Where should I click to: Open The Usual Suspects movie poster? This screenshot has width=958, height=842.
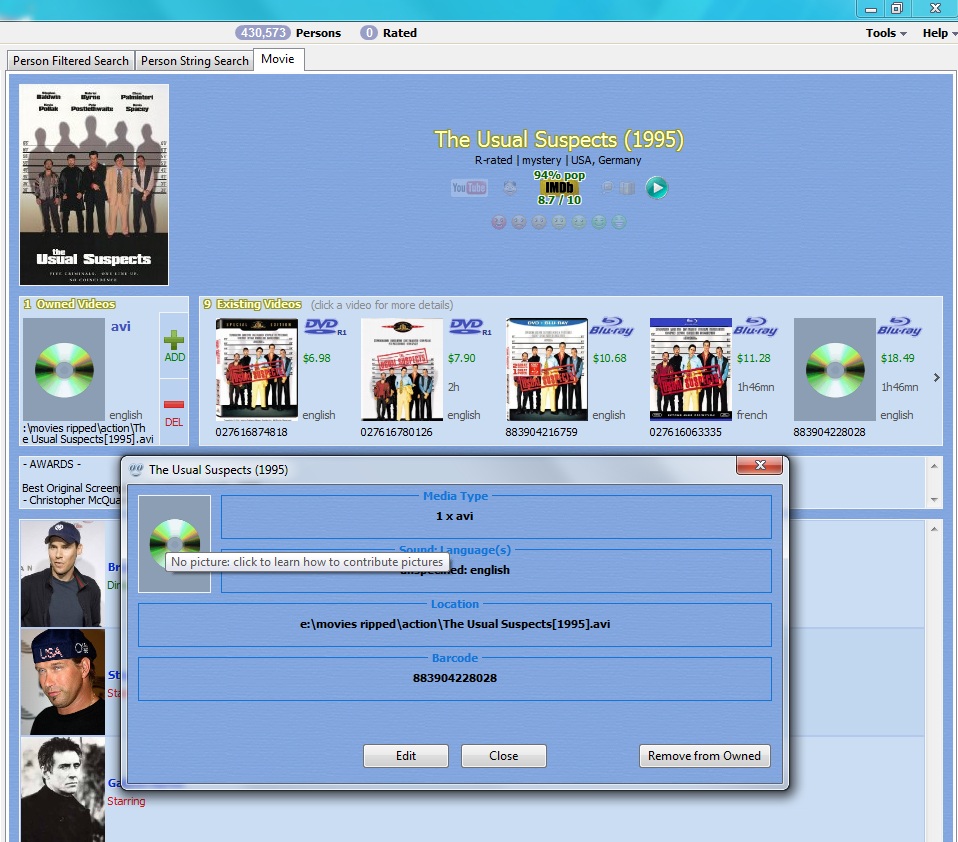click(94, 185)
